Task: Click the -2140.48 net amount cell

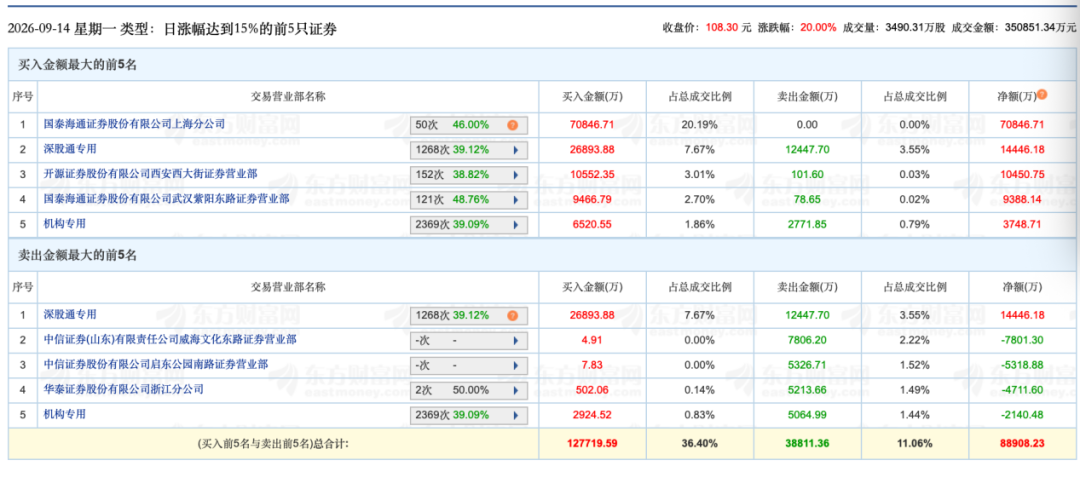Action: (1022, 414)
